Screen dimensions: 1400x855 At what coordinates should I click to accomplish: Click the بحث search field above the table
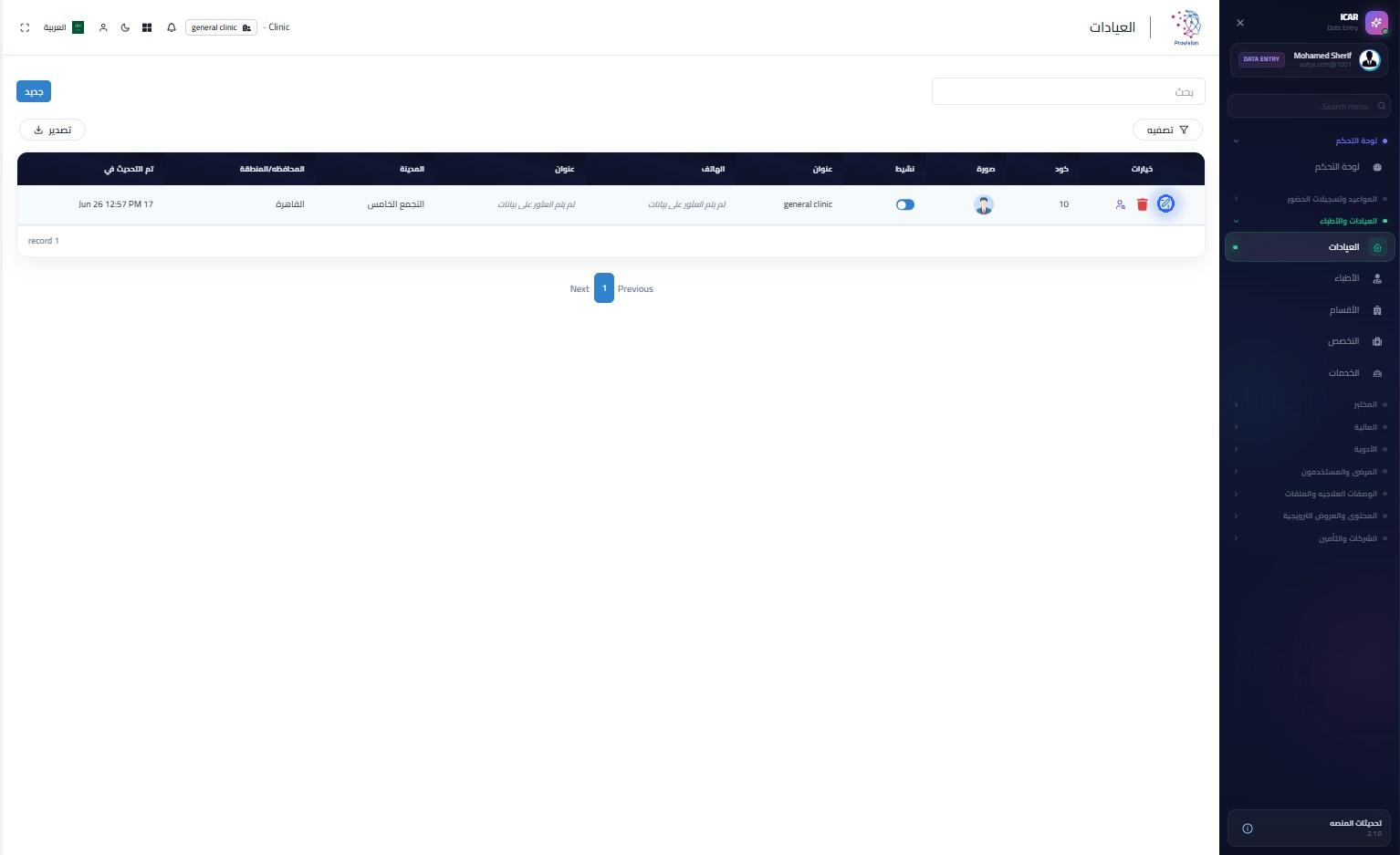(1068, 91)
